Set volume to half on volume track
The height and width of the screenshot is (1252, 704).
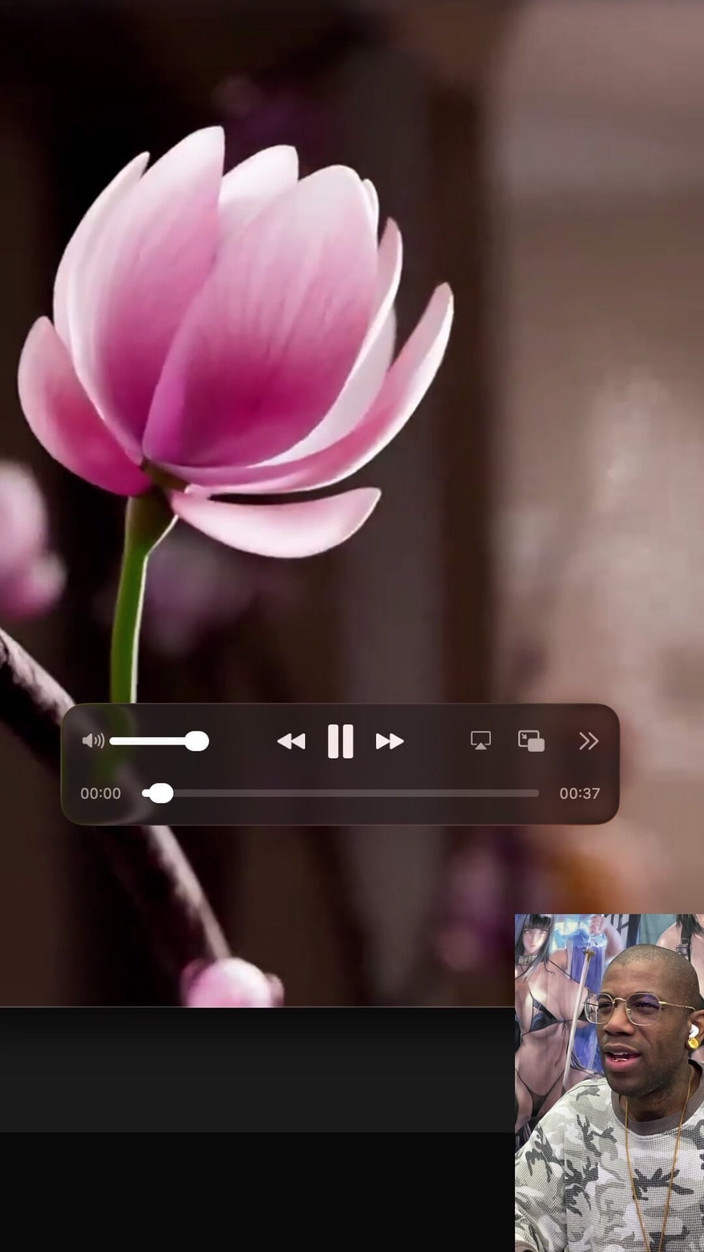tap(154, 741)
